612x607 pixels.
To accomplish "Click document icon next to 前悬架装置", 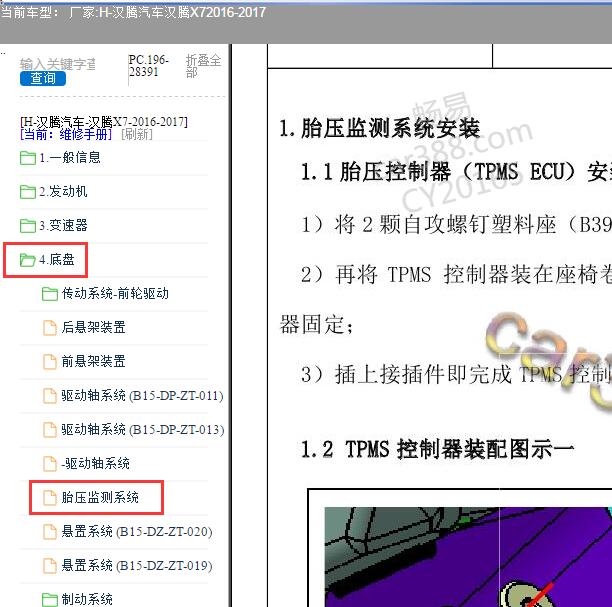I will [50, 361].
